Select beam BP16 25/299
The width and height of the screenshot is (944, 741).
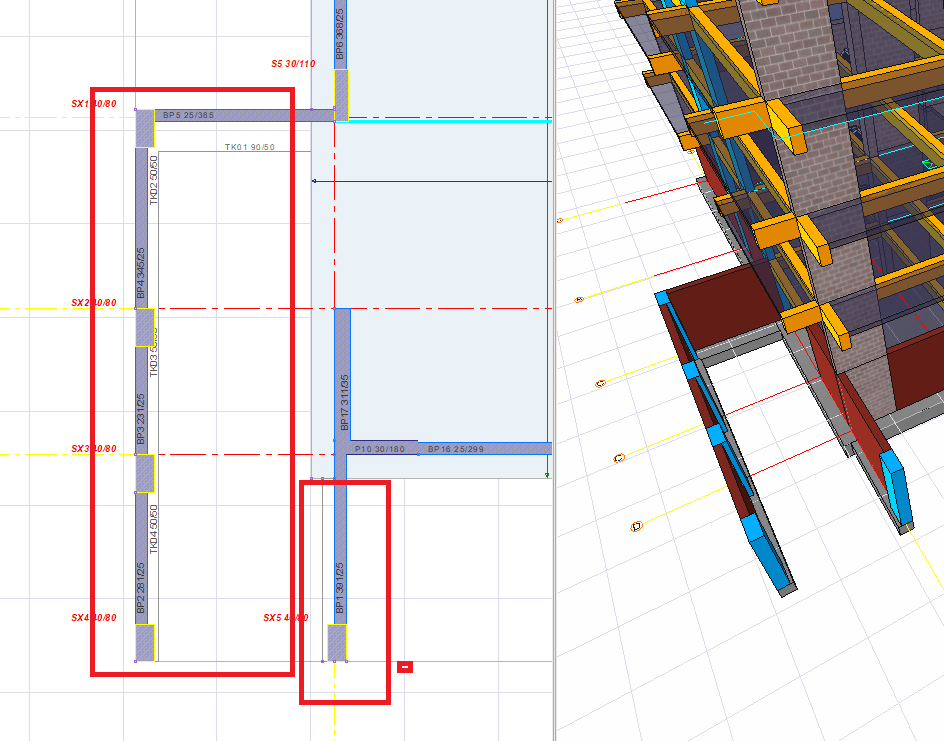point(456,450)
